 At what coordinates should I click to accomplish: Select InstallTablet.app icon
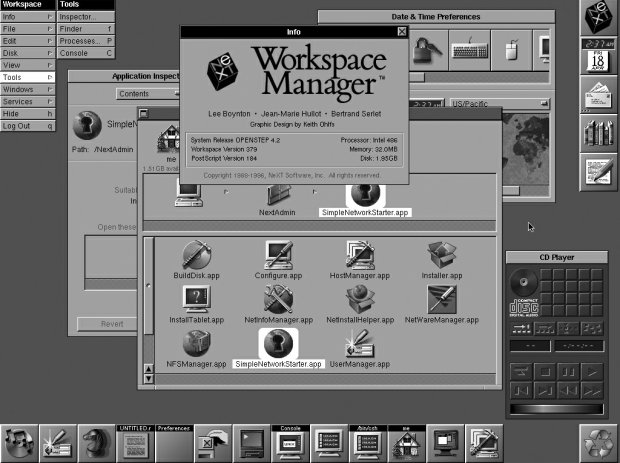(x=197, y=300)
